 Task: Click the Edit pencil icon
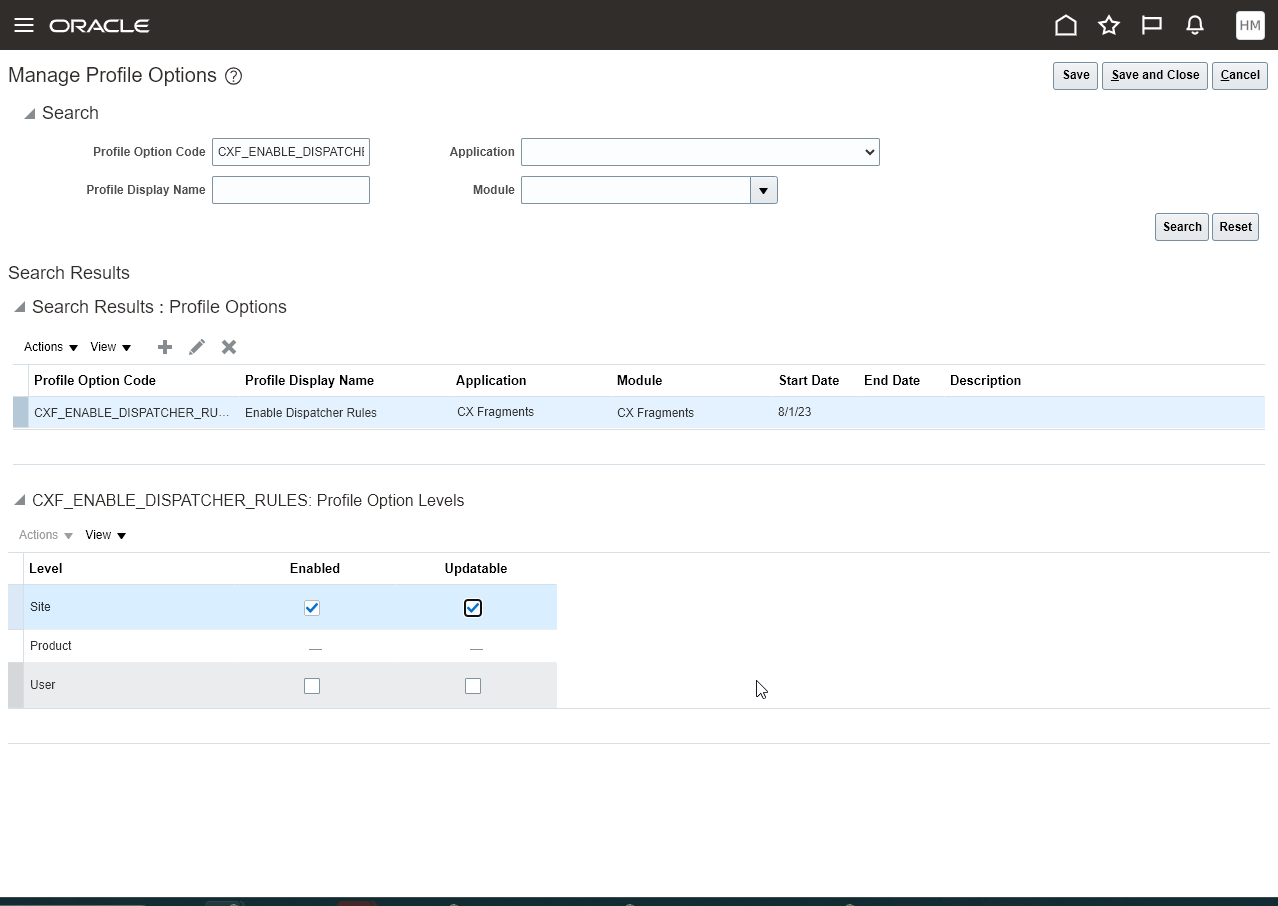coord(197,347)
